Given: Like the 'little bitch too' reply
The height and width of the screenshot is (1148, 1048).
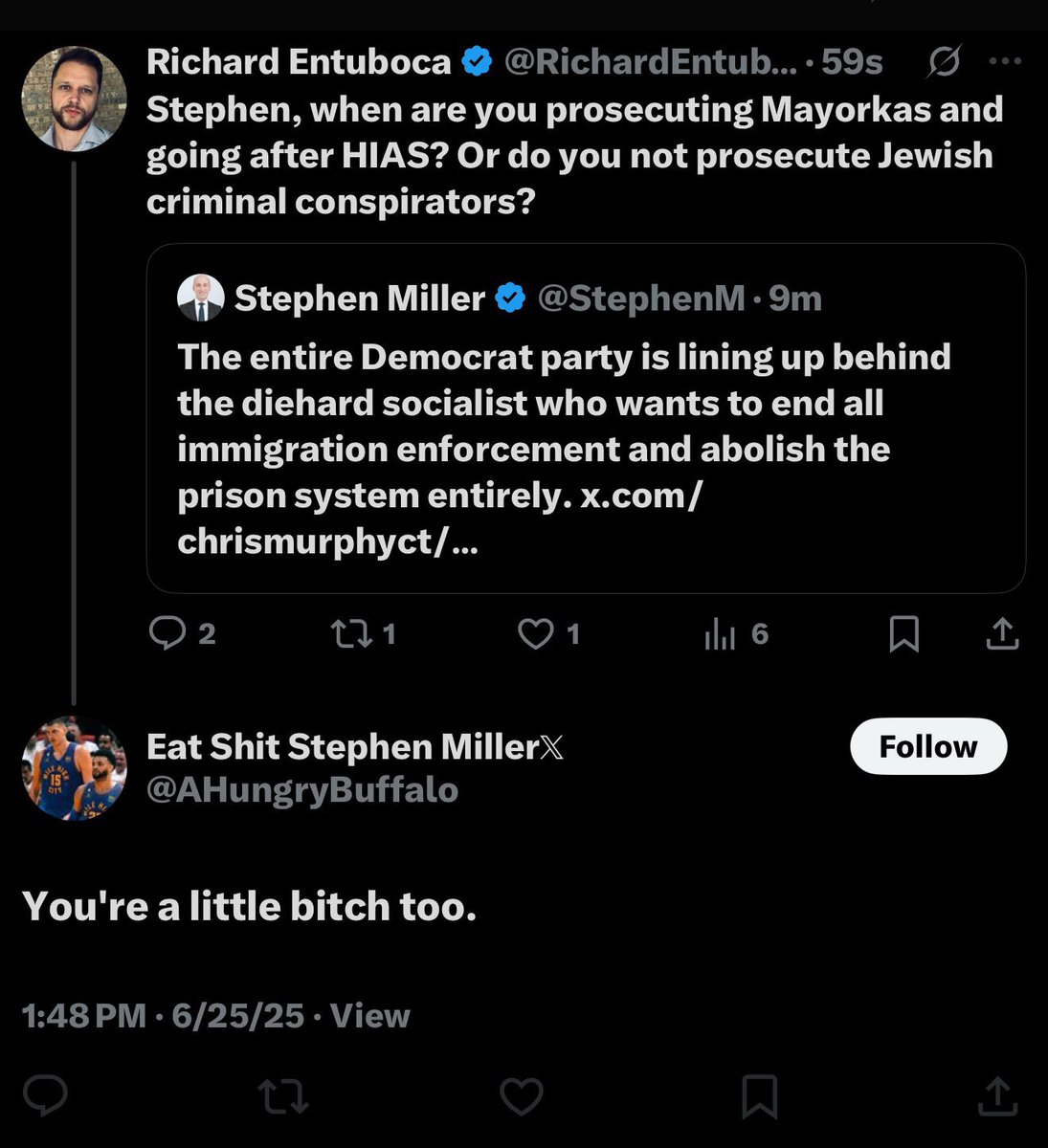Looking at the screenshot, I should [522, 1096].
